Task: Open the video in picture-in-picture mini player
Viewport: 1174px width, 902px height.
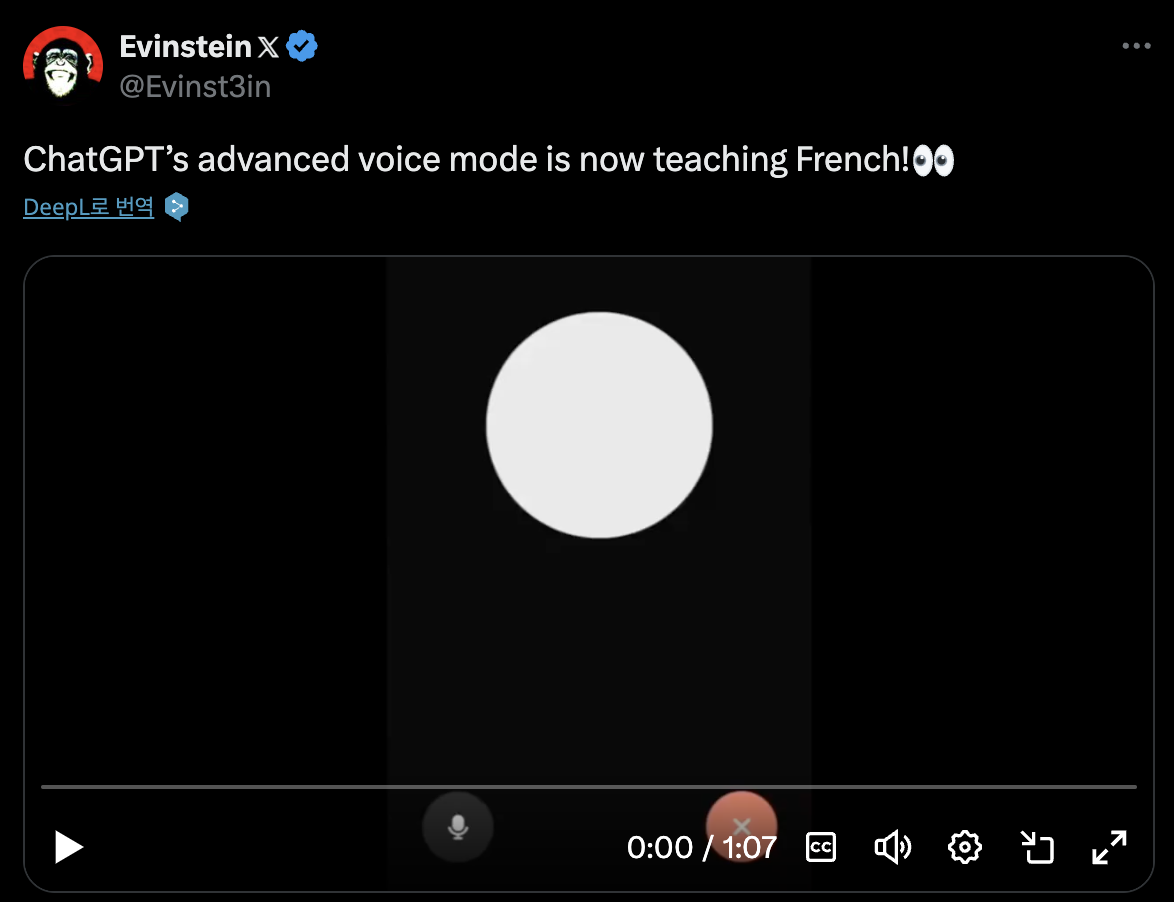Action: [1037, 847]
